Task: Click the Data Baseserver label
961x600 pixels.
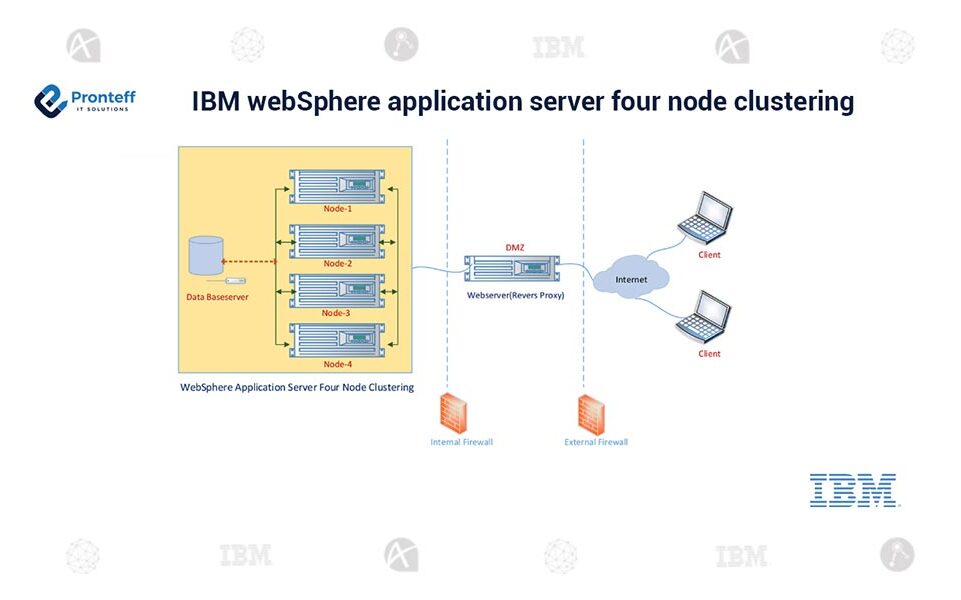Action: click(217, 297)
